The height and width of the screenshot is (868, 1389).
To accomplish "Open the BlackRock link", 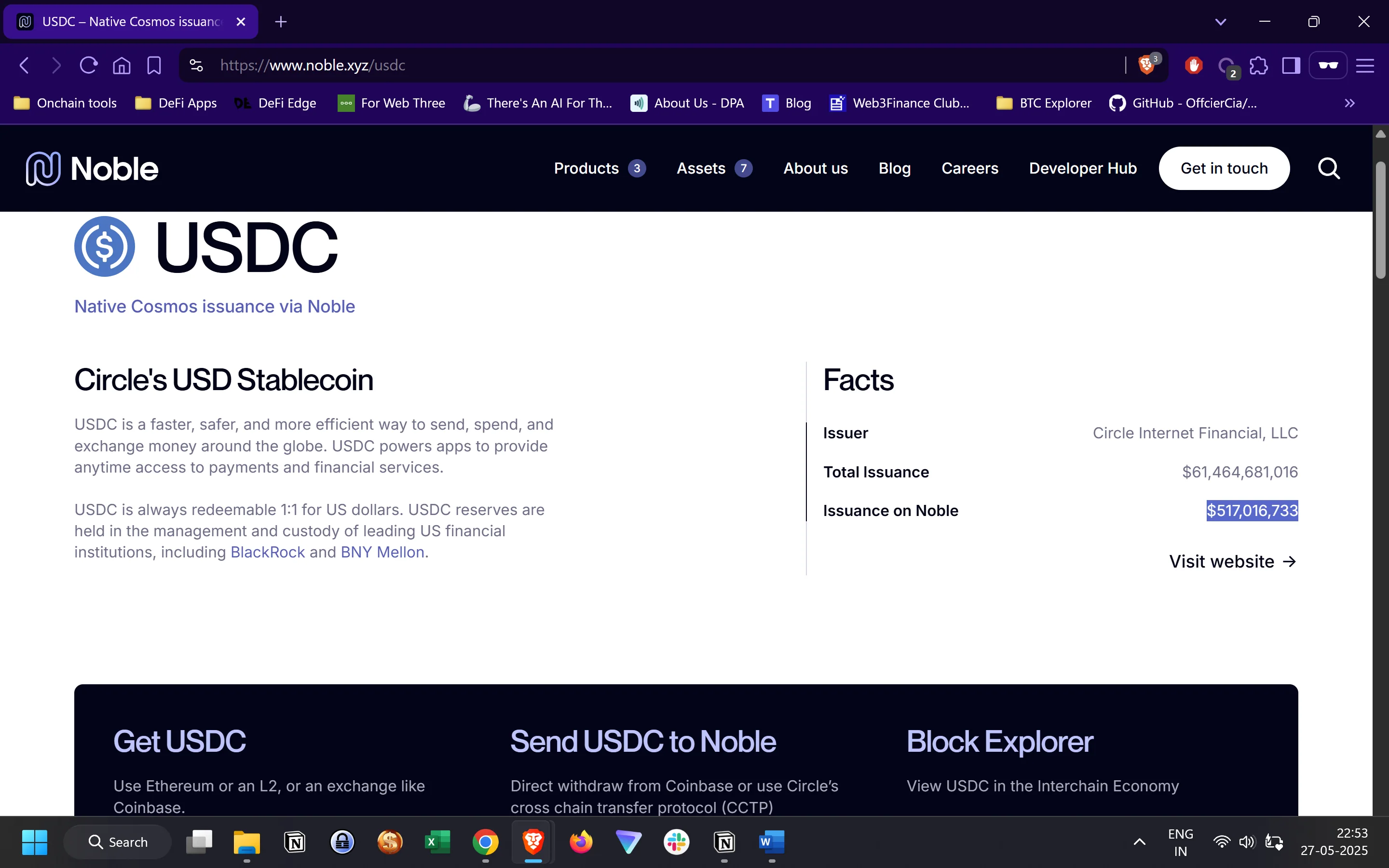I will 268,552.
